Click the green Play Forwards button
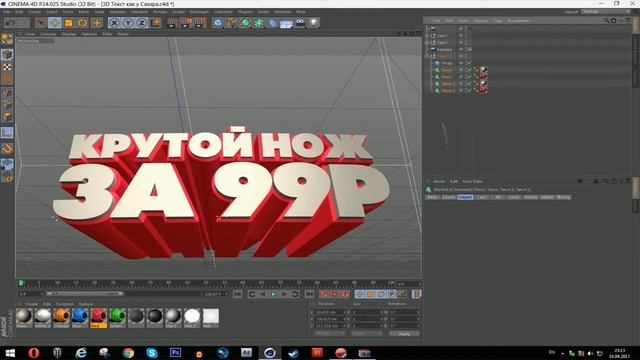The image size is (640, 360). pyautogui.click(x=273, y=294)
